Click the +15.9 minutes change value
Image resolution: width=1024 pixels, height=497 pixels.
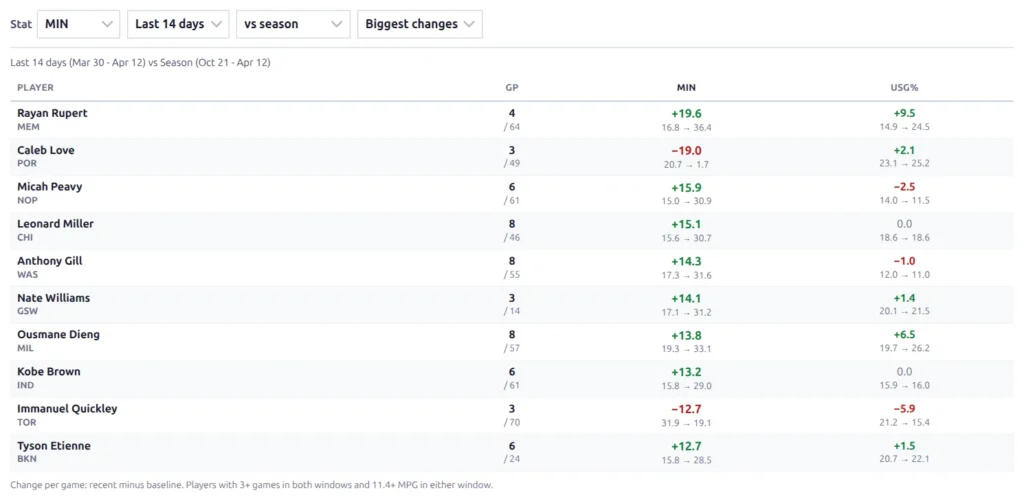click(686, 187)
